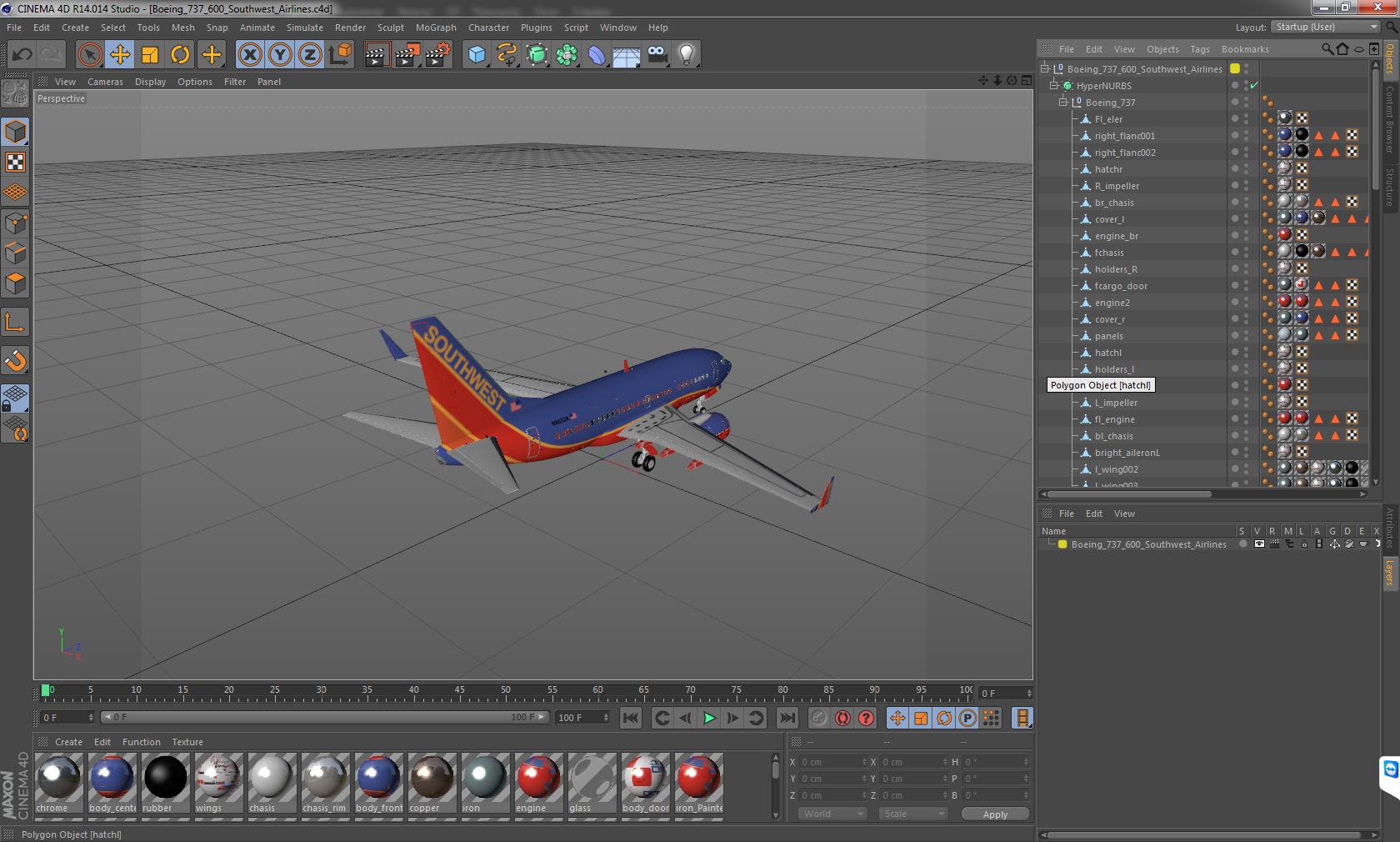Add a Light object

(687, 55)
